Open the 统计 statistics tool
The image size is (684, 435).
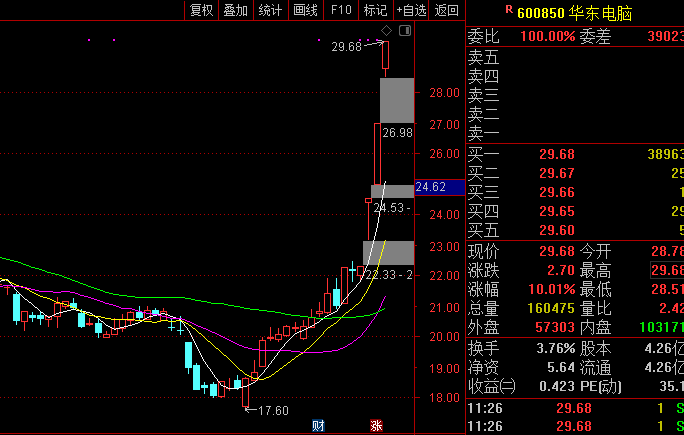(x=270, y=10)
